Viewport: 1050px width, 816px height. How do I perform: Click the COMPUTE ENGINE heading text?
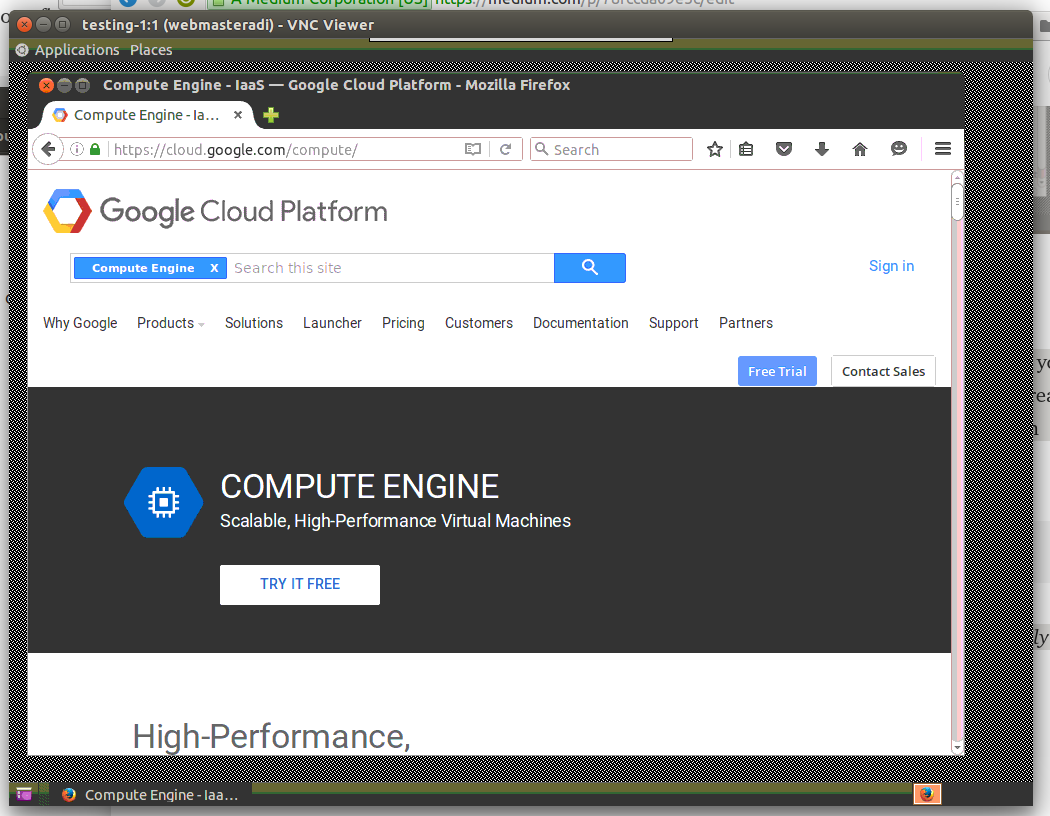click(360, 487)
